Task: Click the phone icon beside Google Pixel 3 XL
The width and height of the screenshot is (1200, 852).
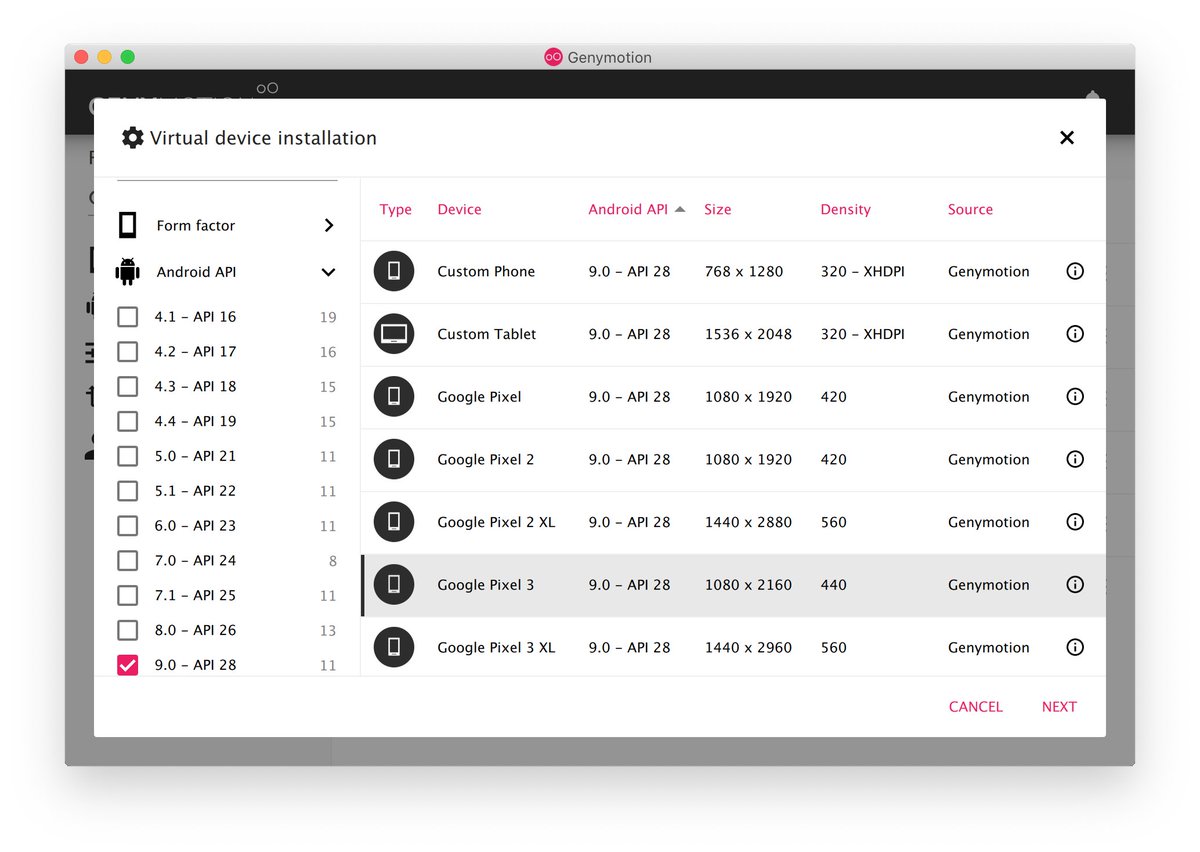Action: click(x=394, y=647)
